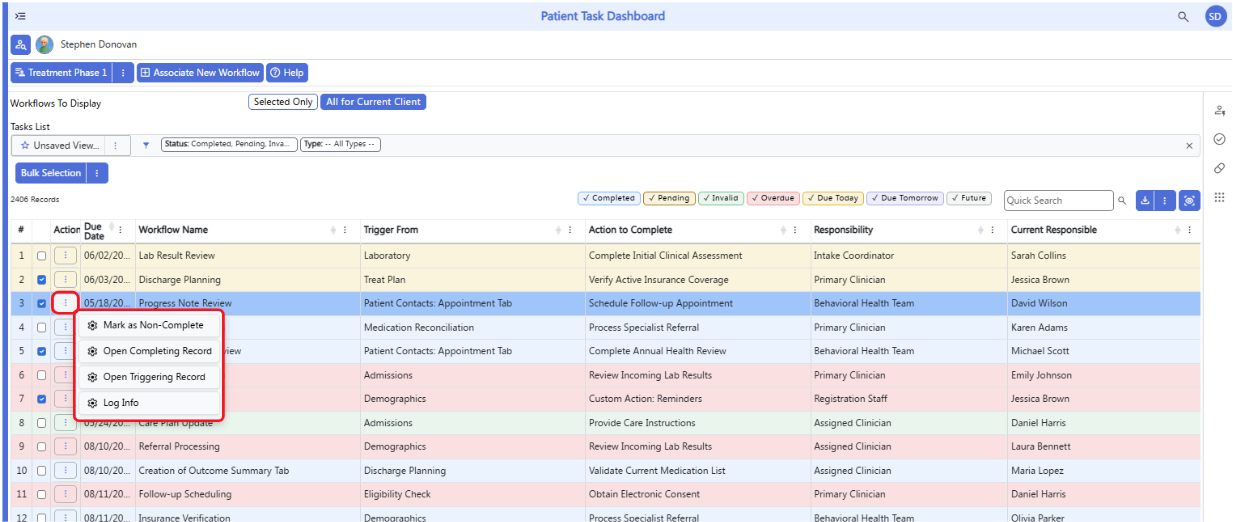Image resolution: width=1233 pixels, height=522 pixels.
Task: Toggle the Due Today filter chip
Action: (x=833, y=198)
